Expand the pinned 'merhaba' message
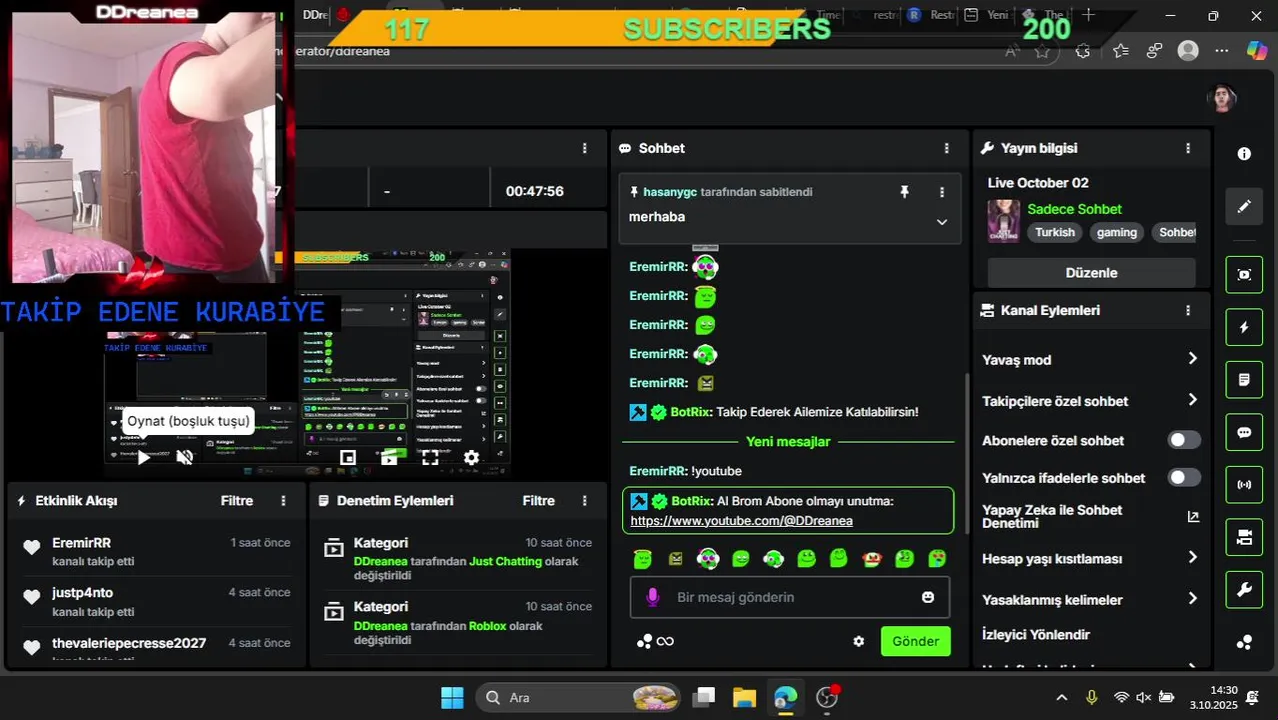The height and width of the screenshot is (720, 1278). (x=941, y=222)
